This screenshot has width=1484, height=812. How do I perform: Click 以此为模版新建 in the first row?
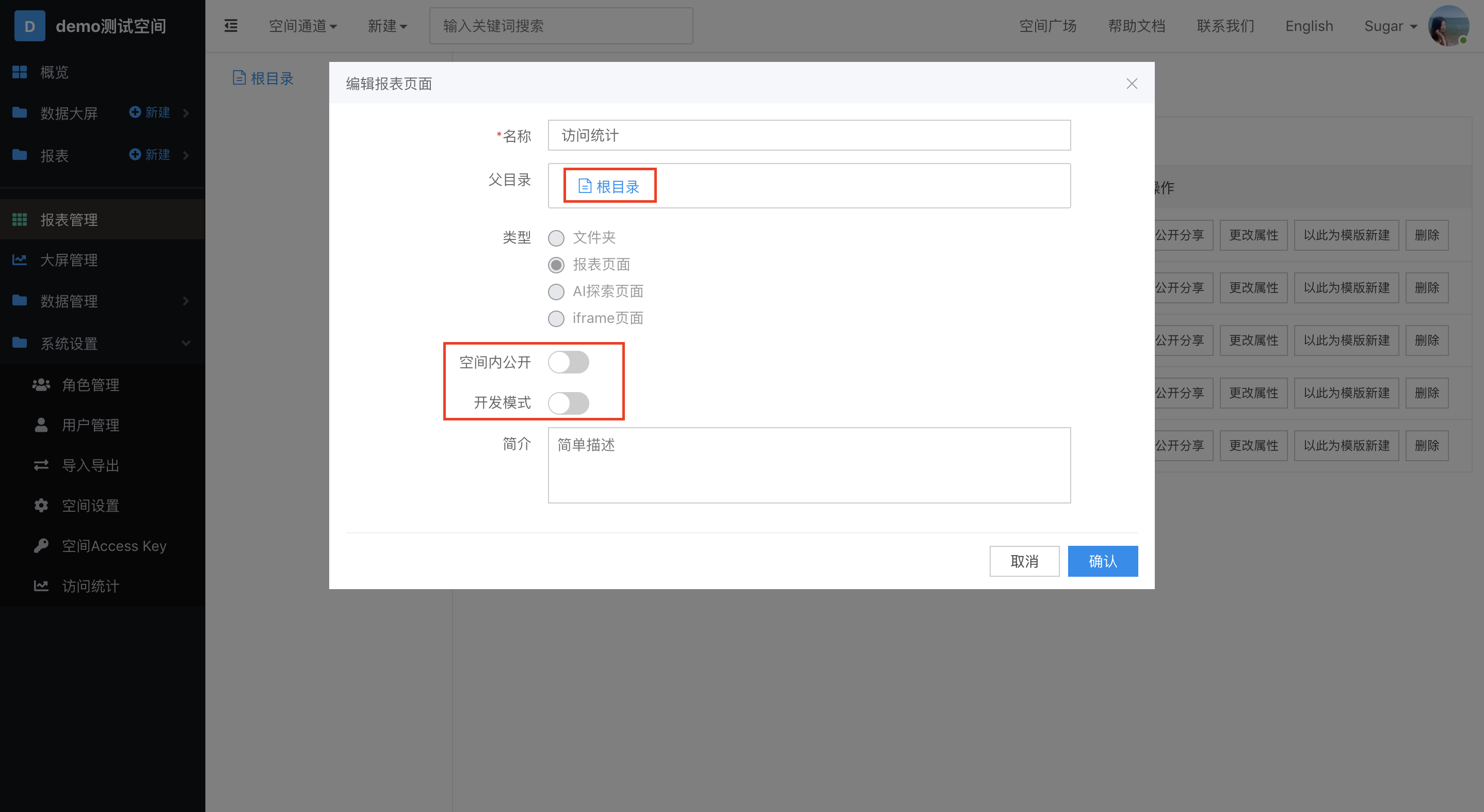[1346, 235]
